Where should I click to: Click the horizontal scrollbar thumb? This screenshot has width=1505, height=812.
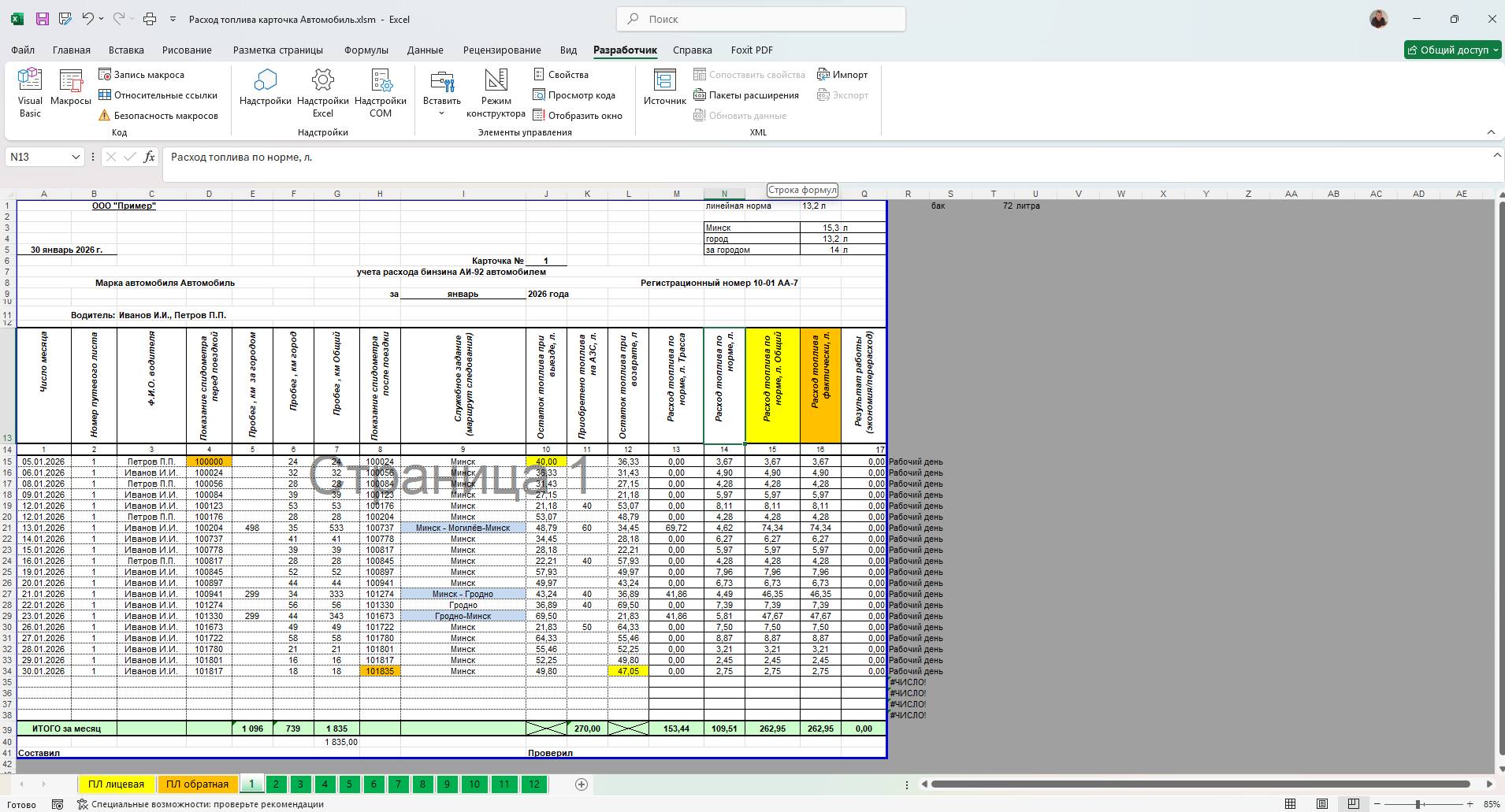pos(1201,784)
